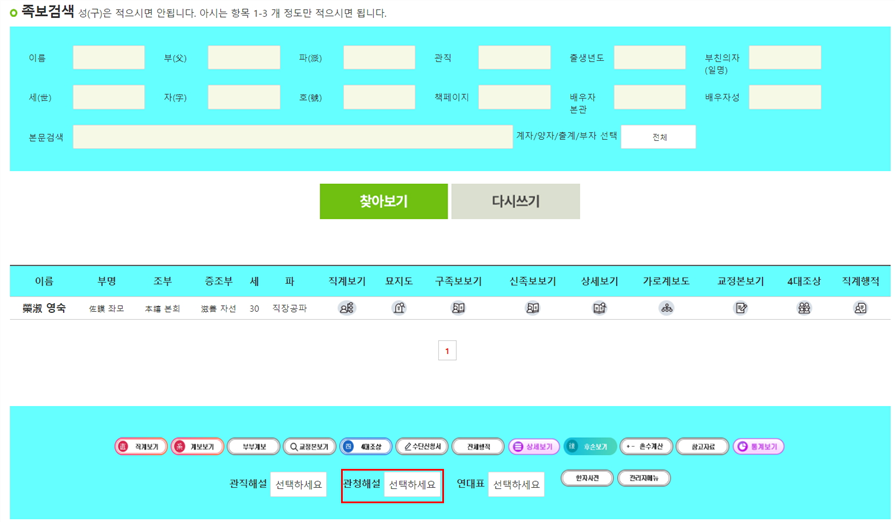Viewport: 895px width, 523px height.
Task: Open 한자사전 button
Action: (587, 478)
